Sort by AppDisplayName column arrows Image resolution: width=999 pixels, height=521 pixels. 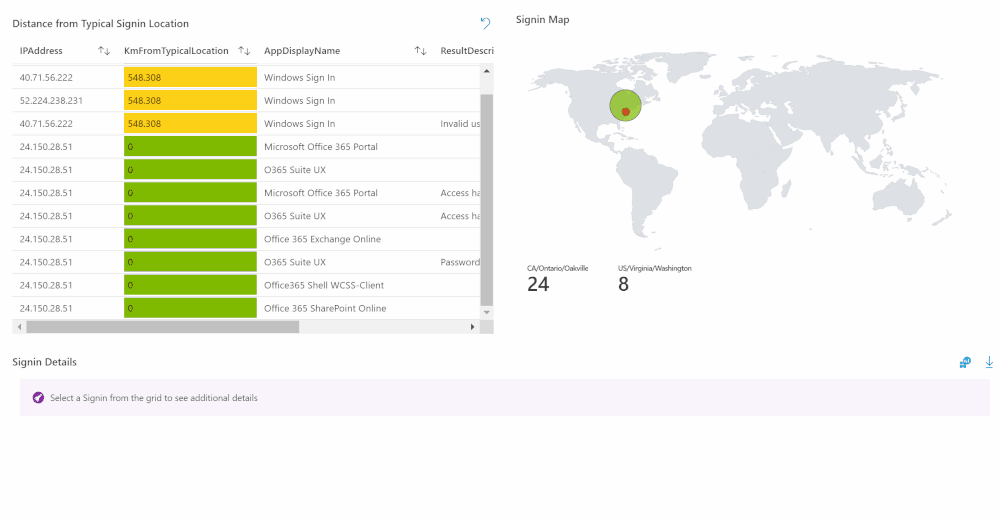(x=420, y=50)
